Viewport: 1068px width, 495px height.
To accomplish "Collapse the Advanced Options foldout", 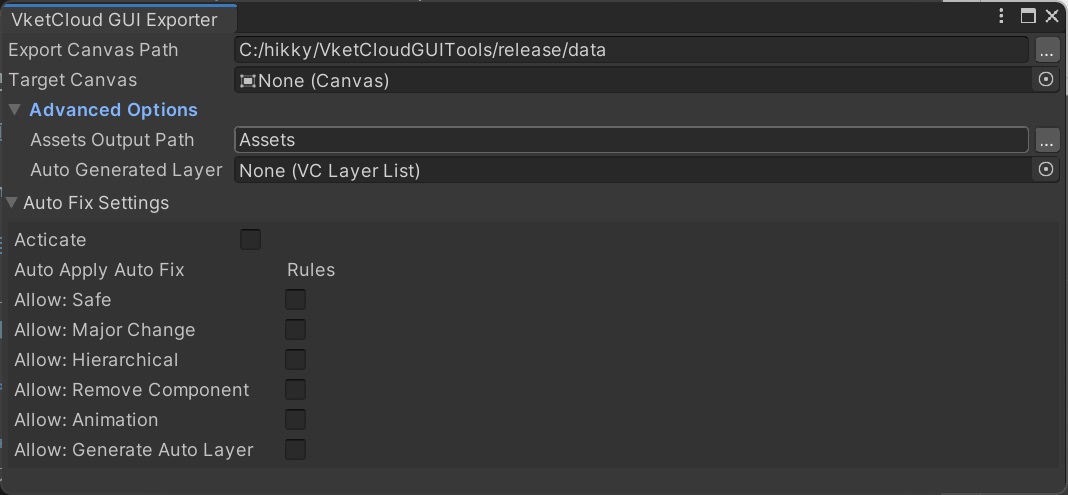I will pyautogui.click(x=15, y=110).
